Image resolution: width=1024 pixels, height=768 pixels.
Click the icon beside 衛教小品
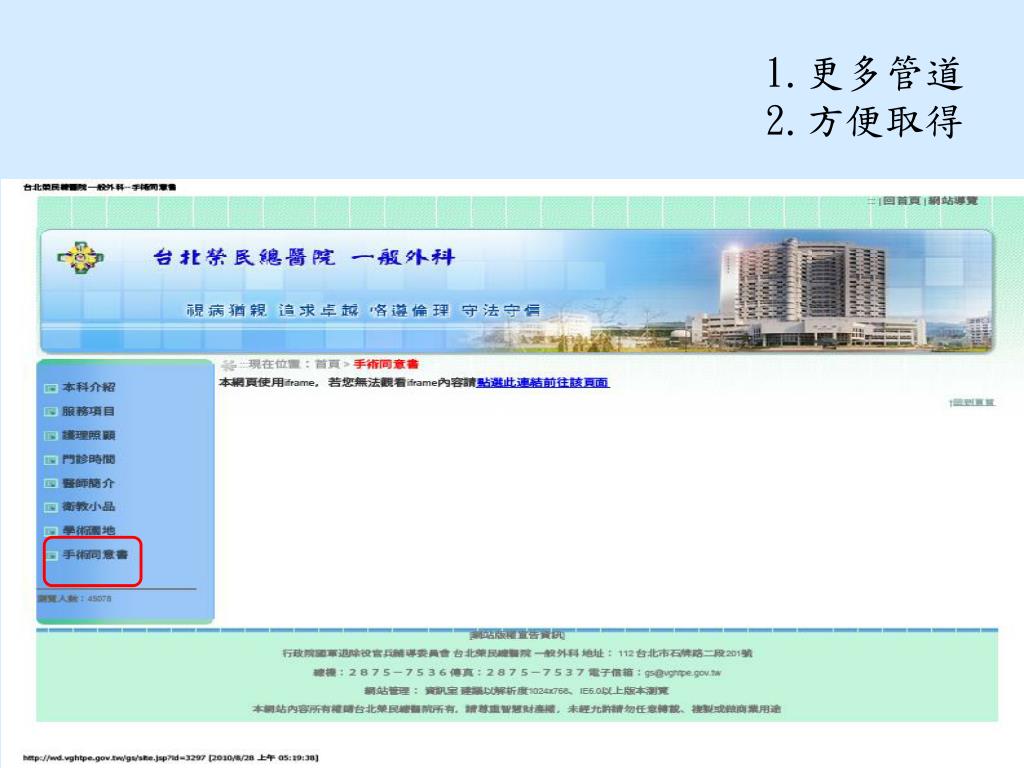click(51, 507)
